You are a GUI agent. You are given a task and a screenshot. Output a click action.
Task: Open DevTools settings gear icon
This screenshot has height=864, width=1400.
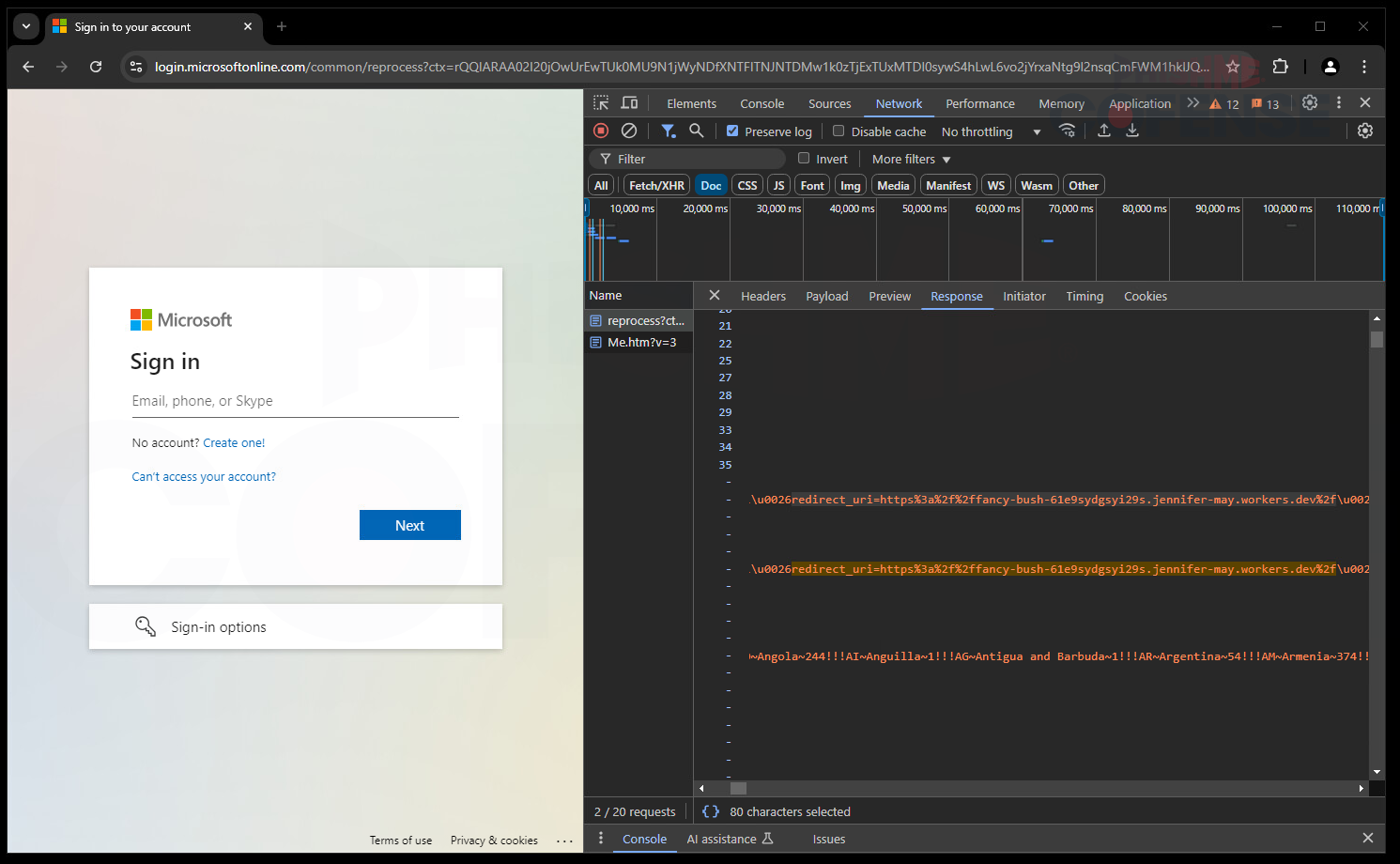pos(1310,102)
